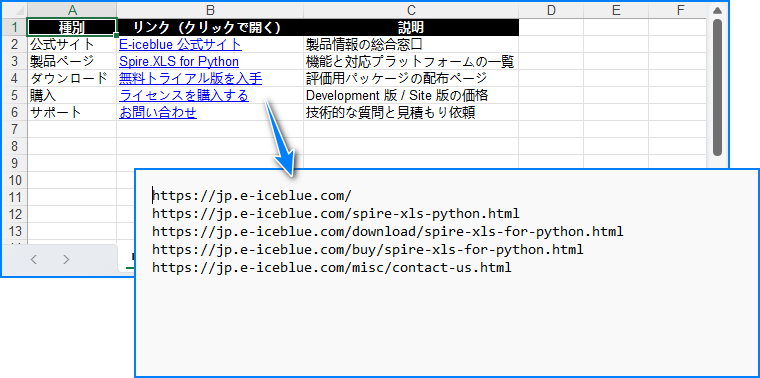Select cell Development 版 / Site 版の価格
This screenshot has height=378, width=760.
[411, 95]
